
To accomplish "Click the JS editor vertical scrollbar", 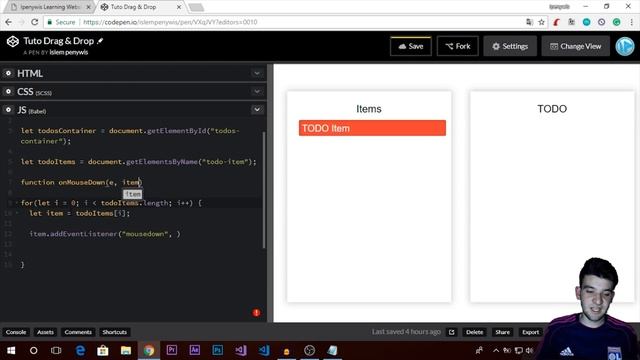I will pos(264,190).
